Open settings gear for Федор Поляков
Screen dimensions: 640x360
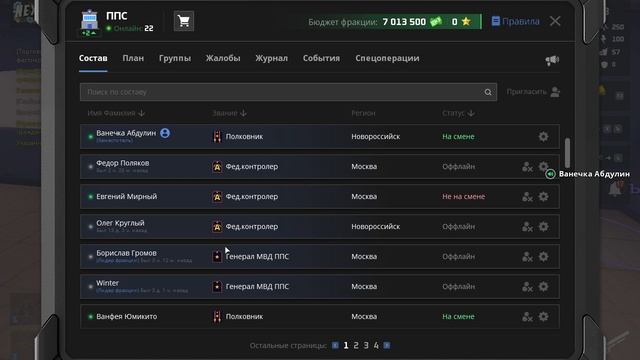(x=543, y=166)
